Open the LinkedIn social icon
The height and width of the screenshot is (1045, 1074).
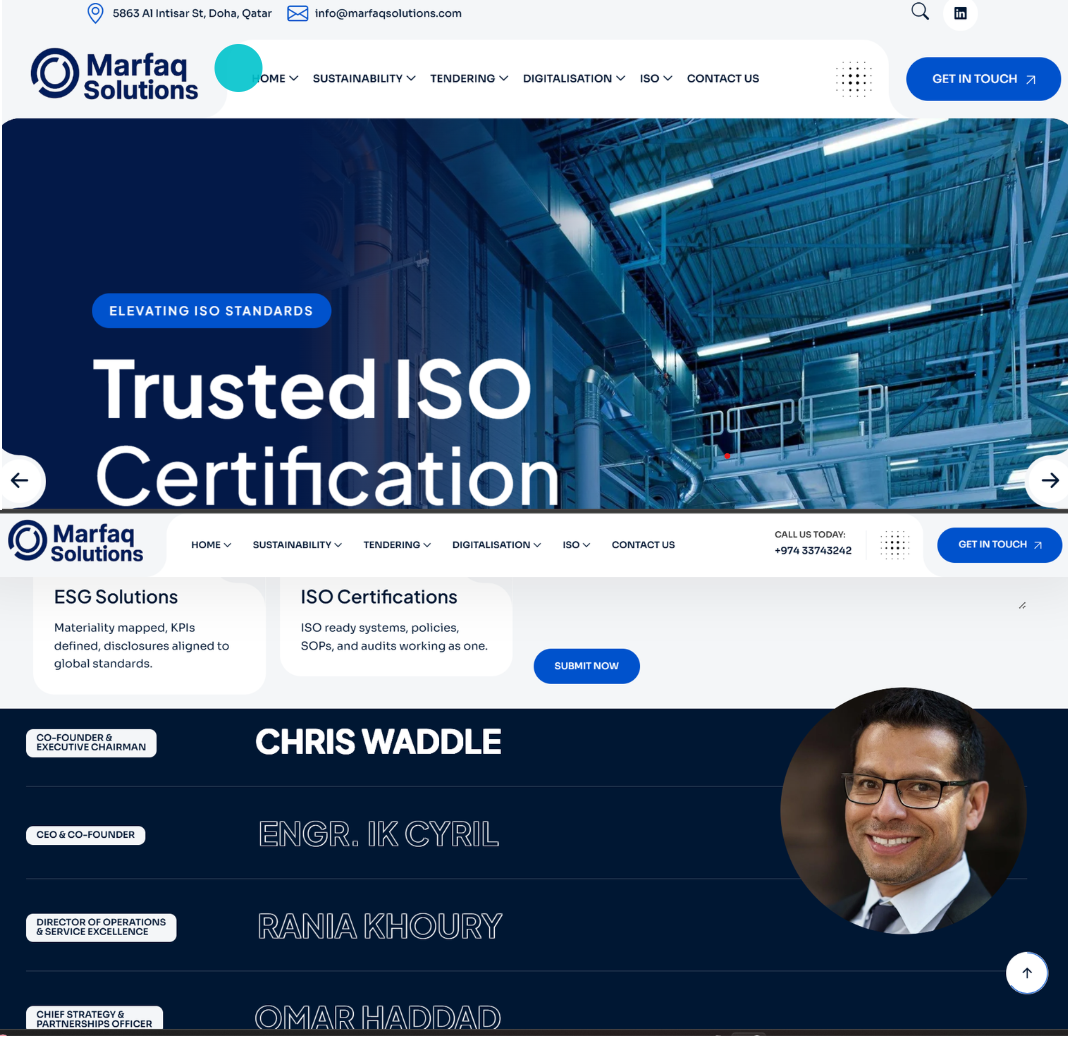pyautogui.click(x=960, y=13)
